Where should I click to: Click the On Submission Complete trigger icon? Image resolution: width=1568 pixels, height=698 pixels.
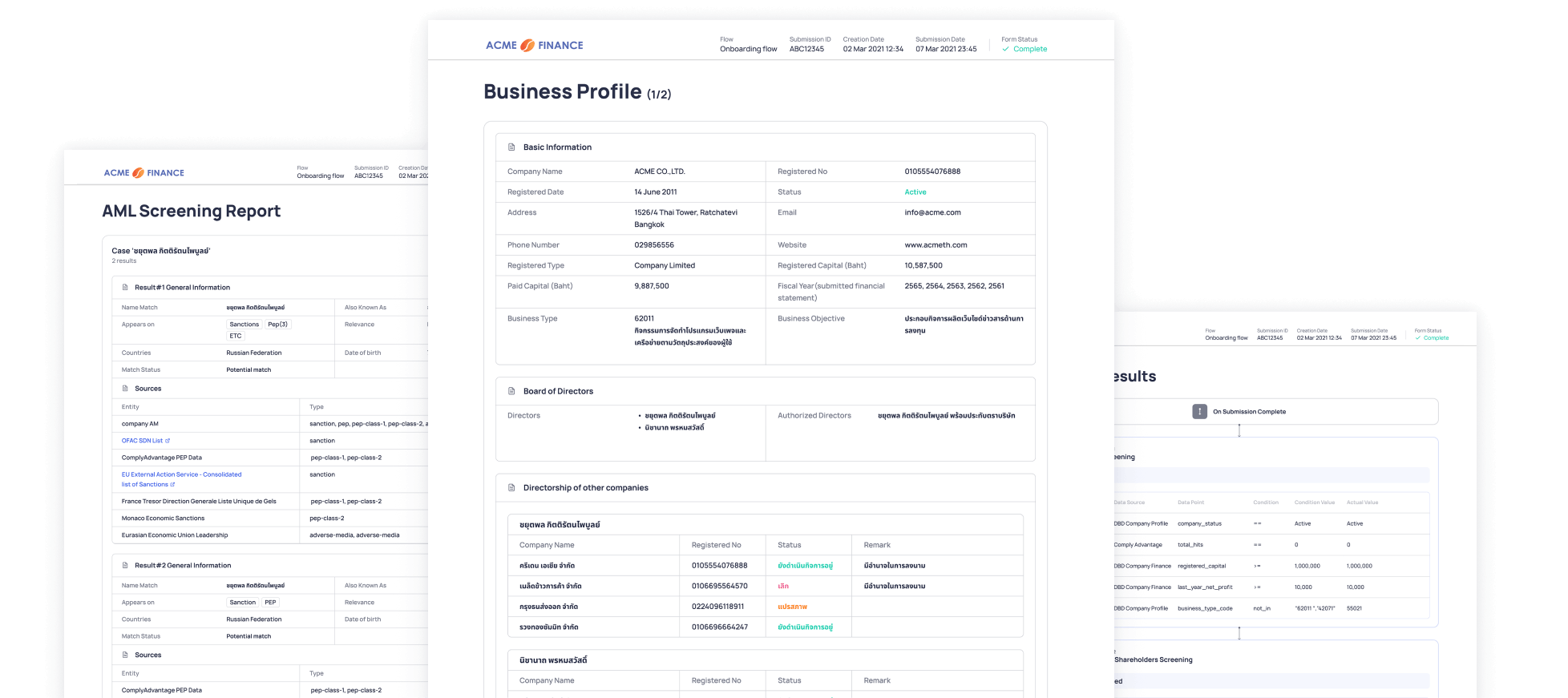(1199, 411)
